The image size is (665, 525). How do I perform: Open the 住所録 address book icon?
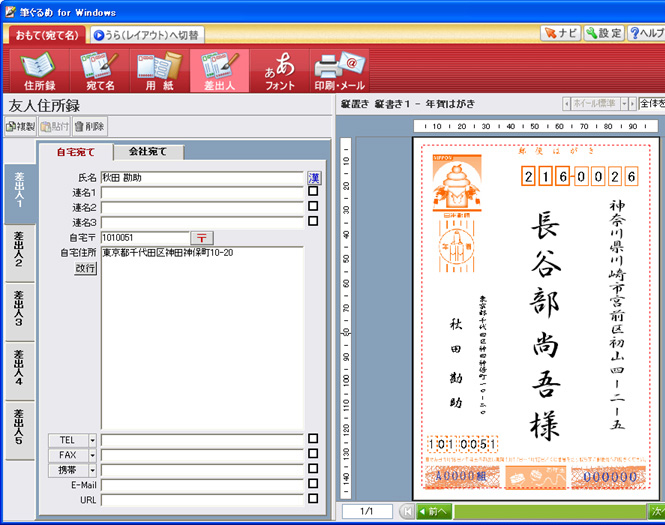[x=38, y=70]
